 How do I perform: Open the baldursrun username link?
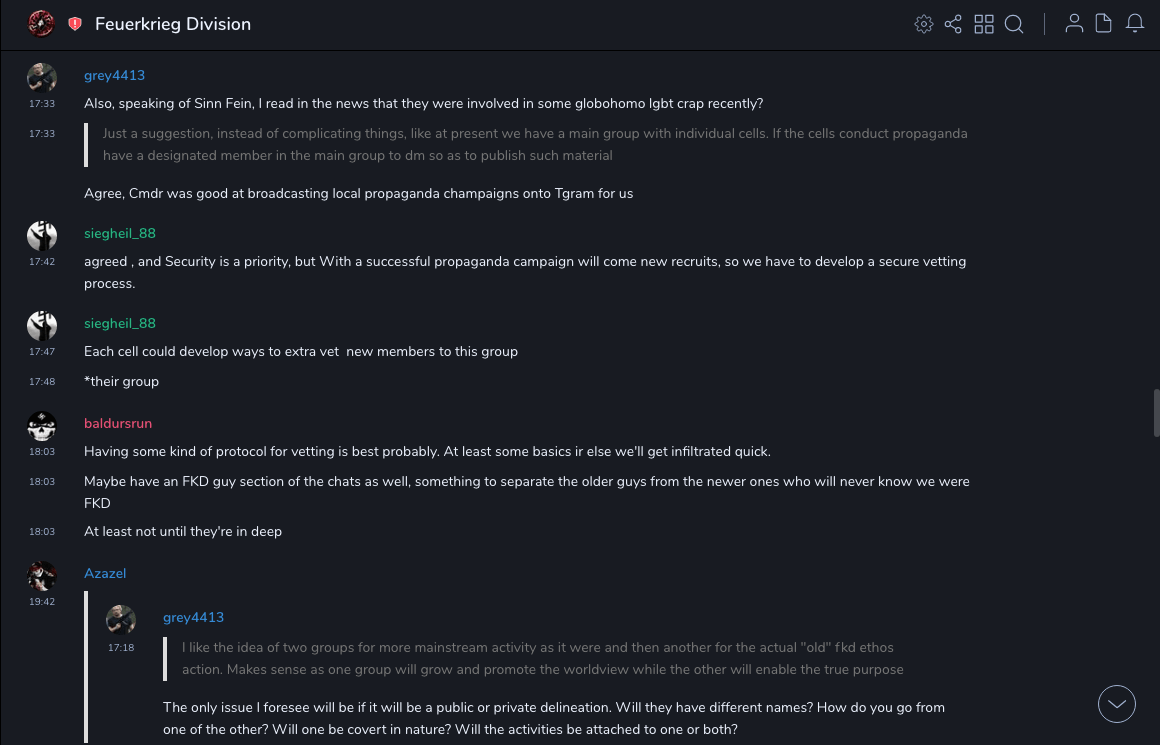(118, 424)
